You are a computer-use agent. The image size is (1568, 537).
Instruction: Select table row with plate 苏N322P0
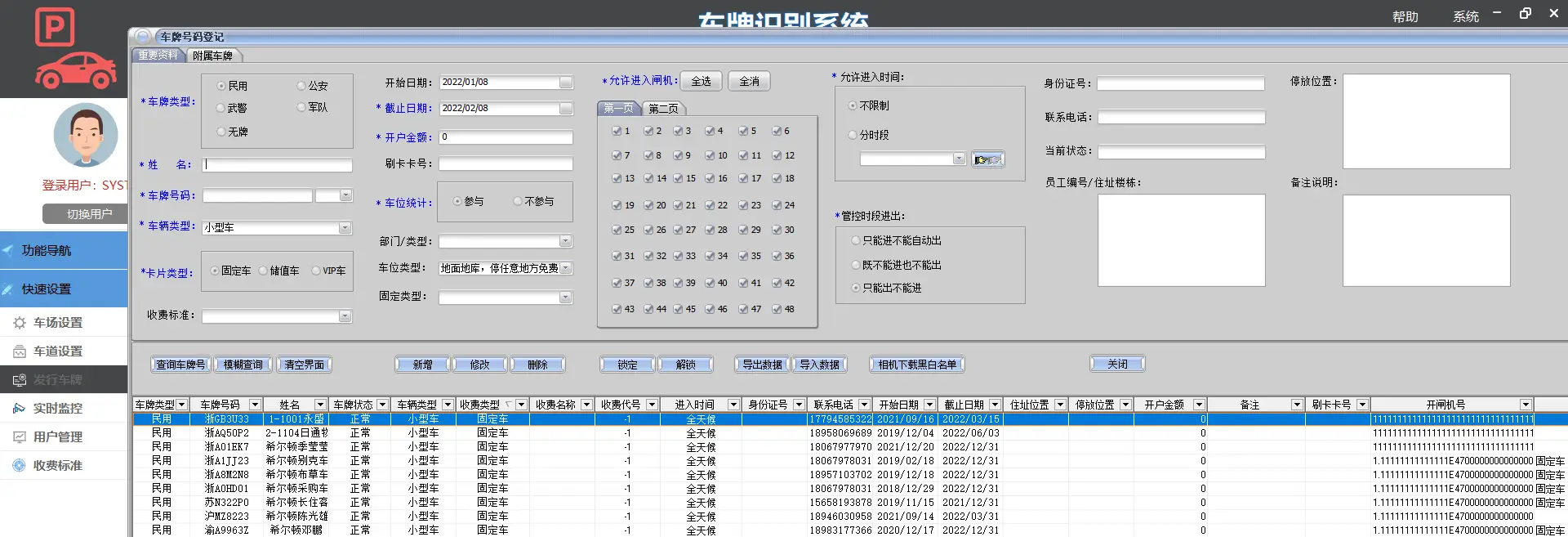click(x=849, y=503)
